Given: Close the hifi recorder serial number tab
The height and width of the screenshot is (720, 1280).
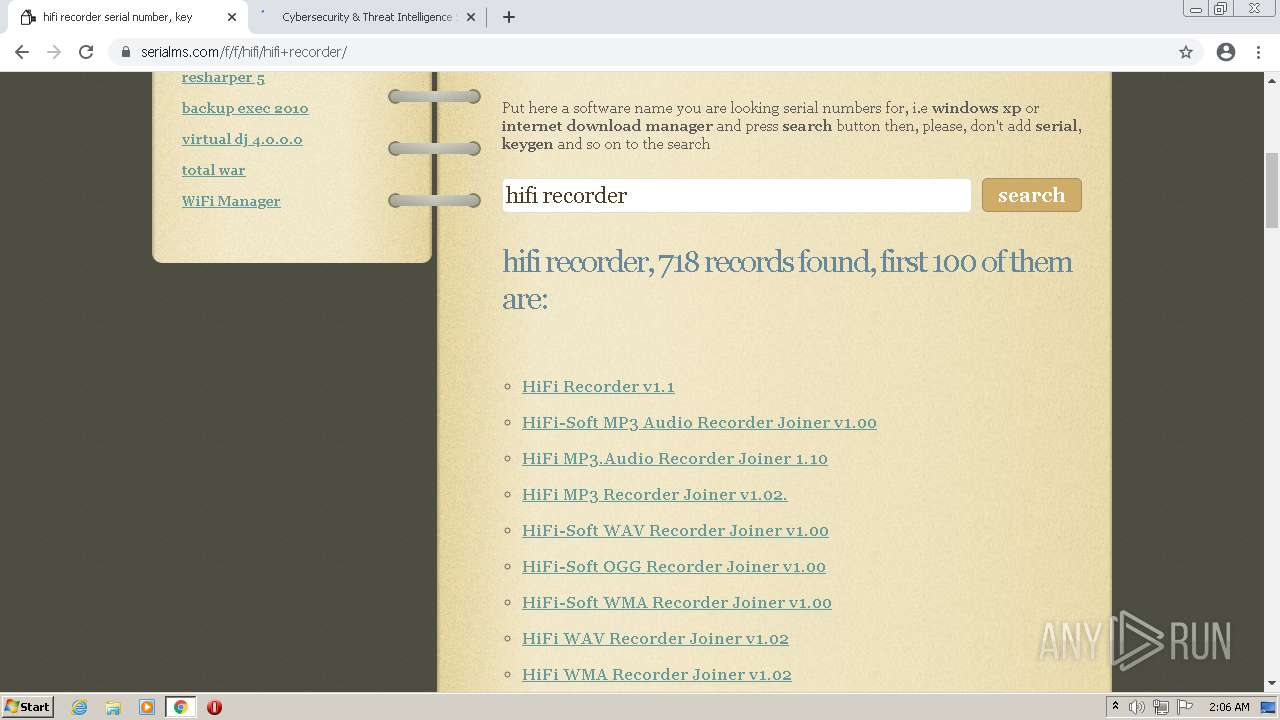Looking at the screenshot, I should 232,17.
